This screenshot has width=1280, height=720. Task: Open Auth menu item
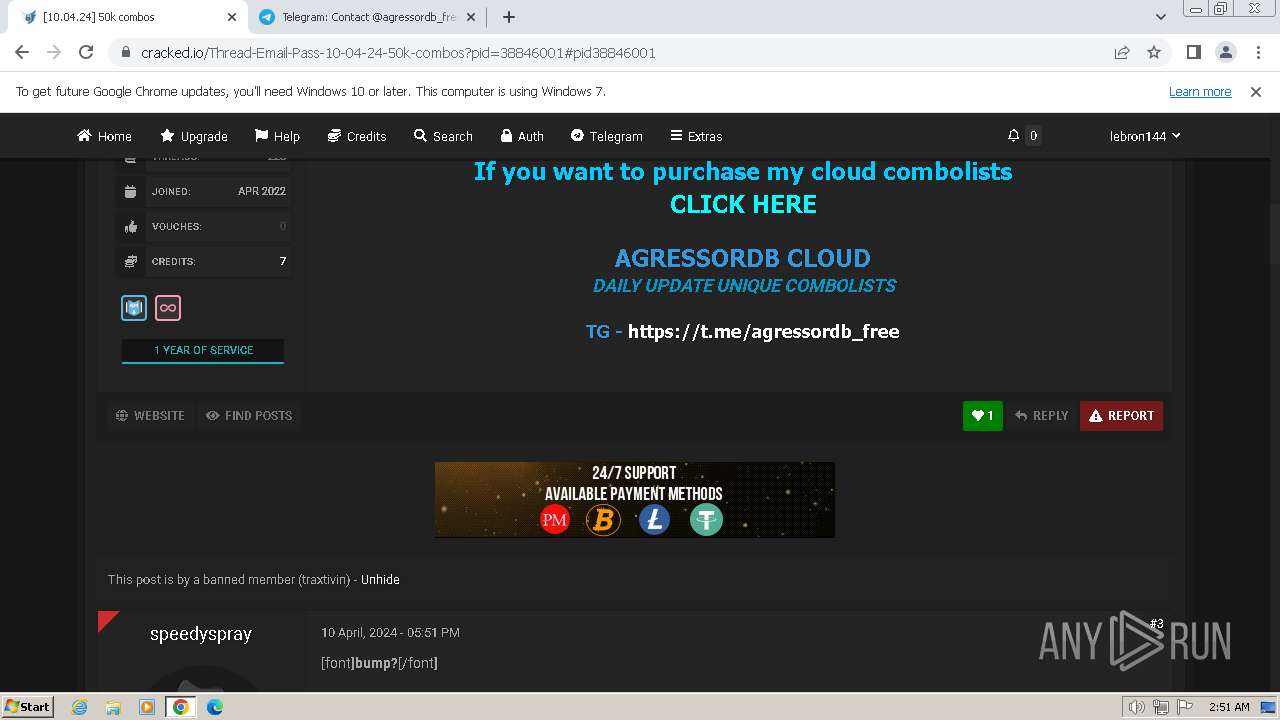pyautogui.click(x=522, y=136)
